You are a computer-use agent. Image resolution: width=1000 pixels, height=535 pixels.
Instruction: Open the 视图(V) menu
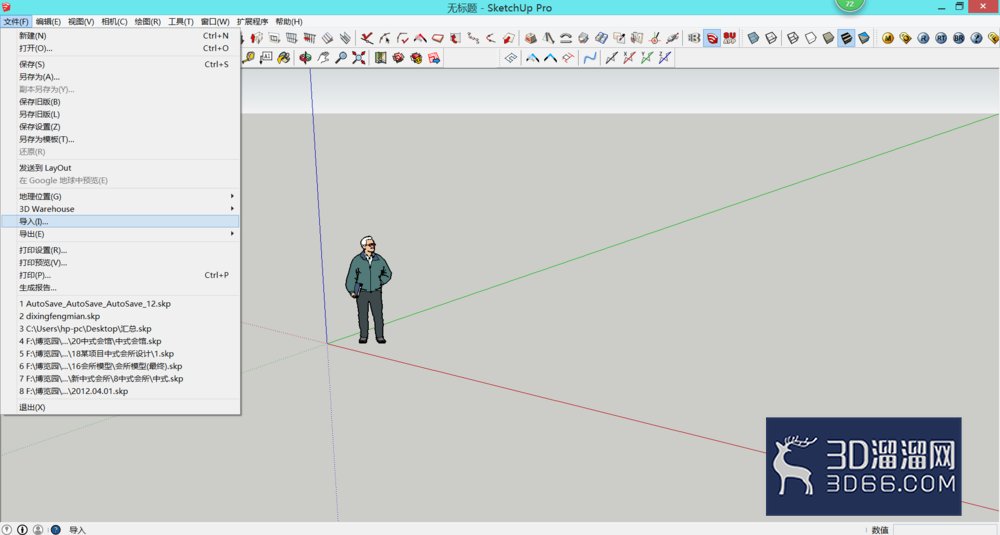(x=81, y=22)
